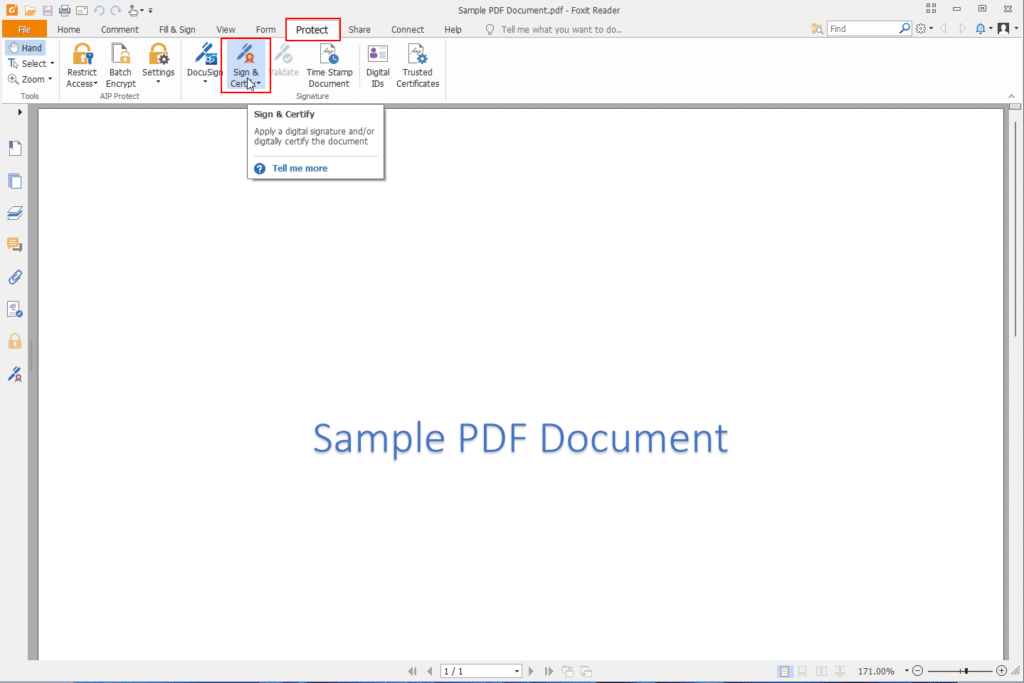Viewport: 1024px width, 683px height.
Task: Open the notification bell
Action: point(980,29)
